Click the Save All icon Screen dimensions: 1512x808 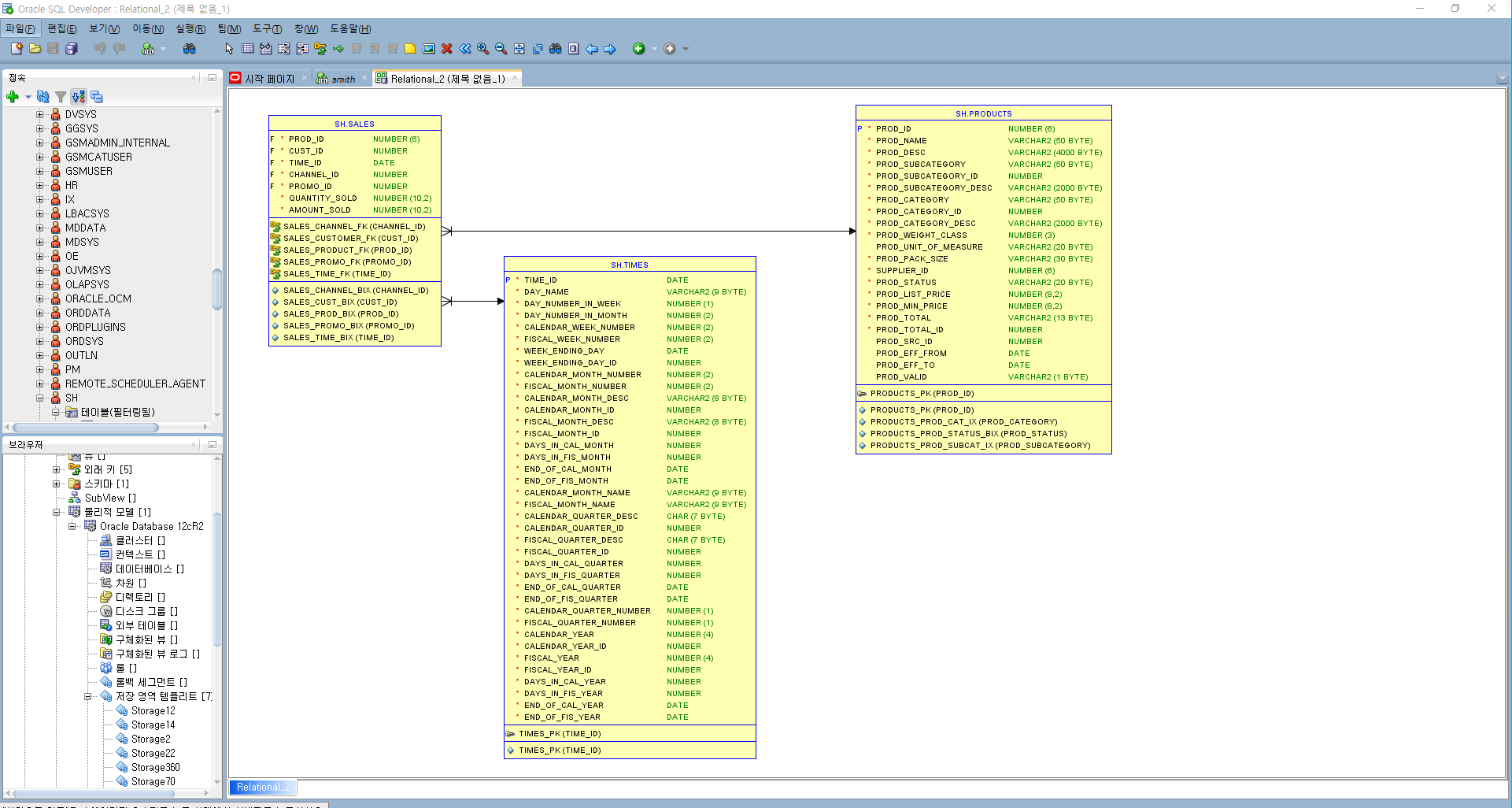[x=71, y=49]
